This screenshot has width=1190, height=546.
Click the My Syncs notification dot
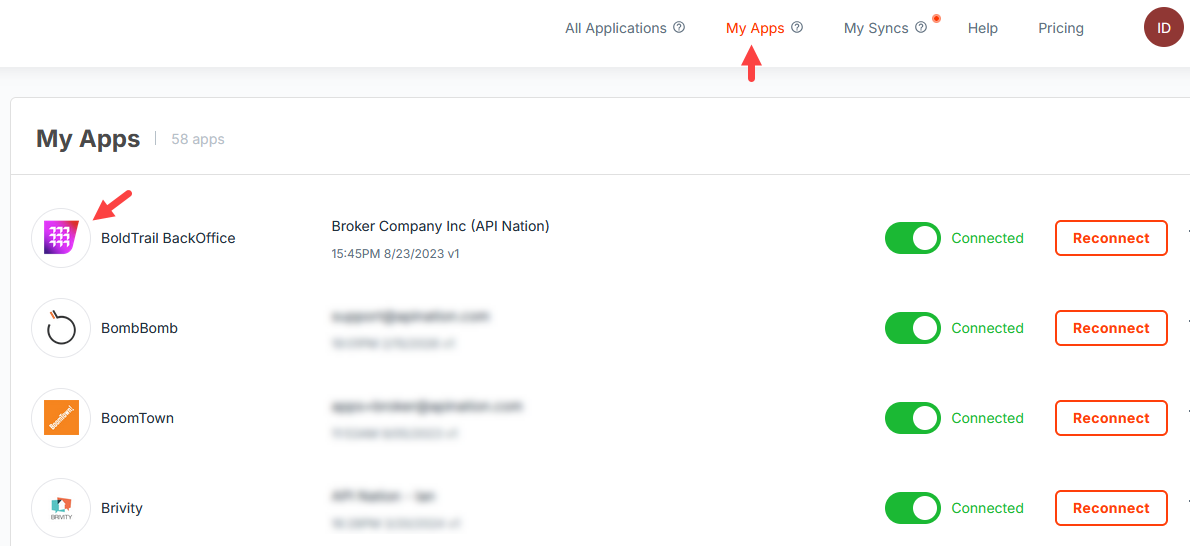click(x=937, y=18)
